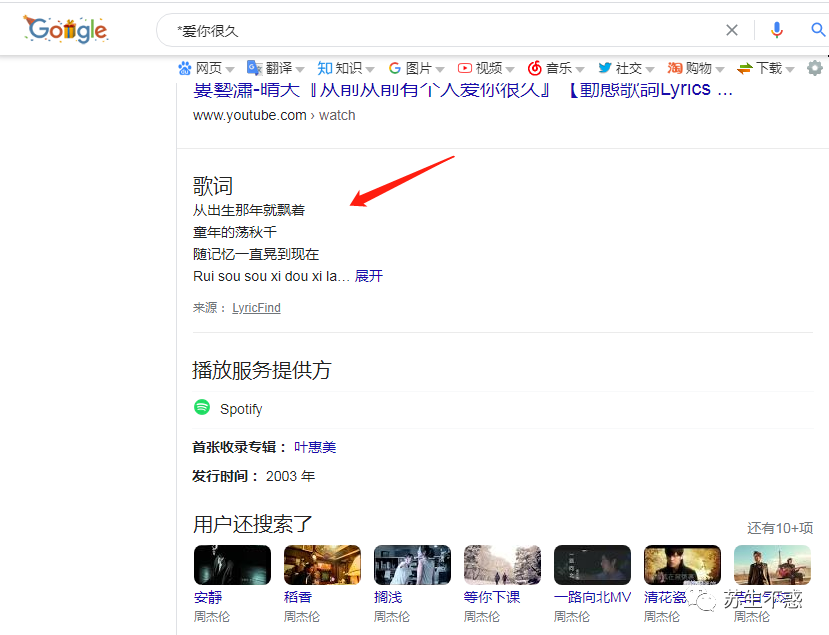Open the 稻香 song thumbnail
Screen dimensions: 829x635
pos(323,565)
